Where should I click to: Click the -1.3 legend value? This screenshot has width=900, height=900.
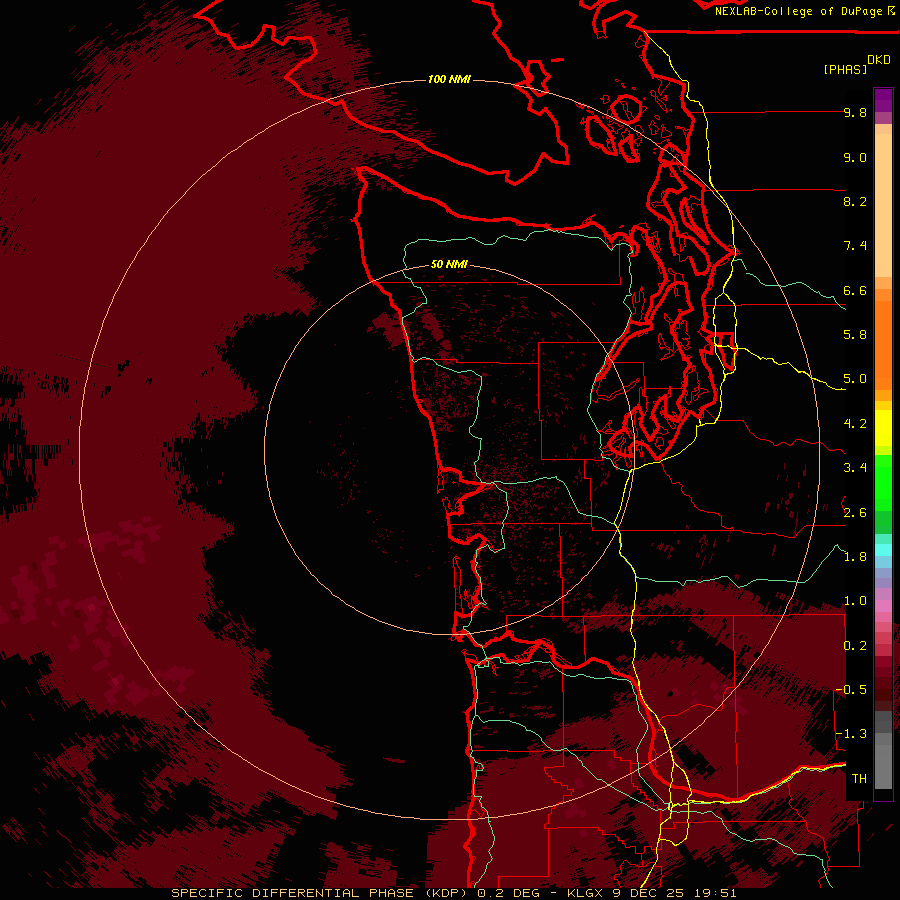tap(851, 734)
